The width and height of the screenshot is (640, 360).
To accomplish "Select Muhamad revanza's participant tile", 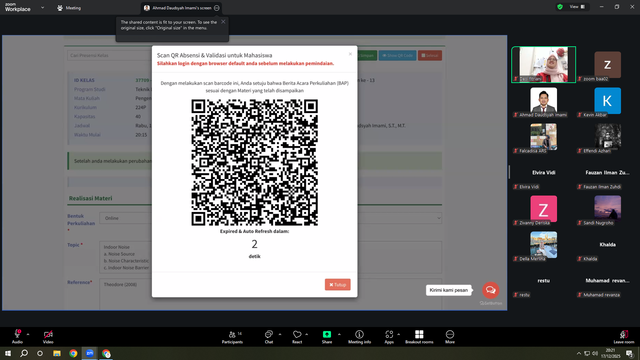I will [607, 281].
